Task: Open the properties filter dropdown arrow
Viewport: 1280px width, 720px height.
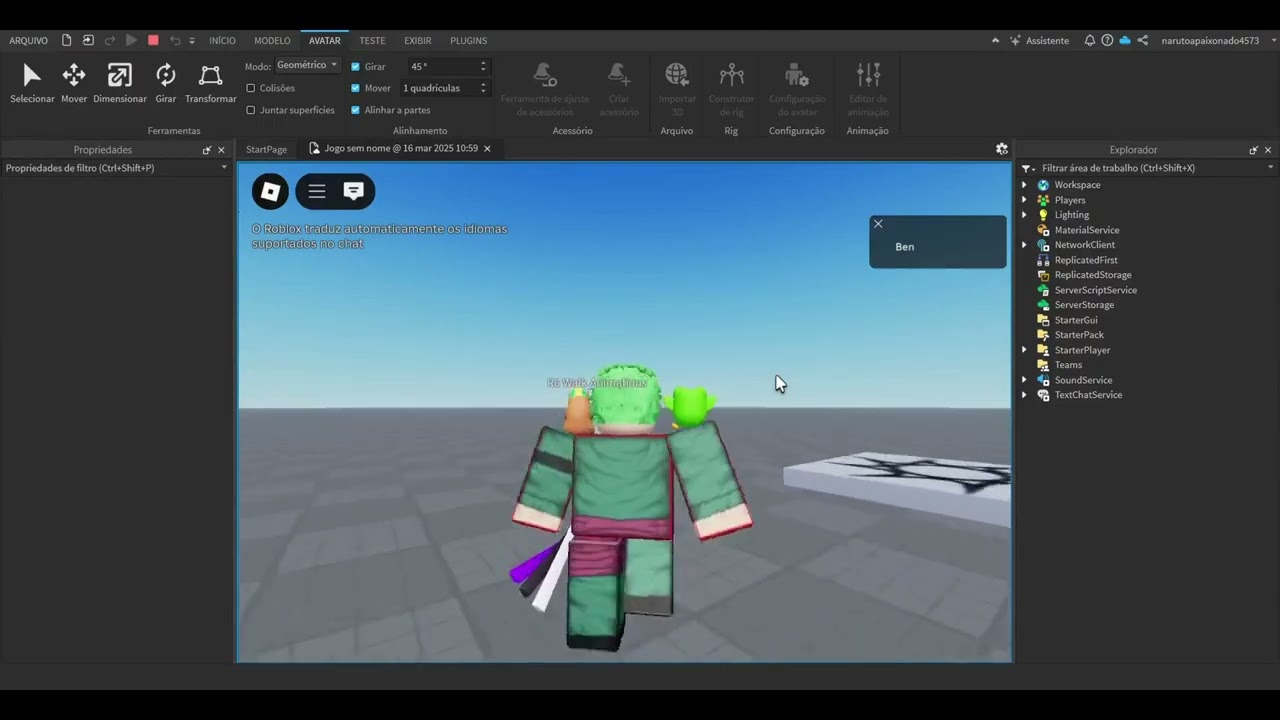Action: coord(224,168)
